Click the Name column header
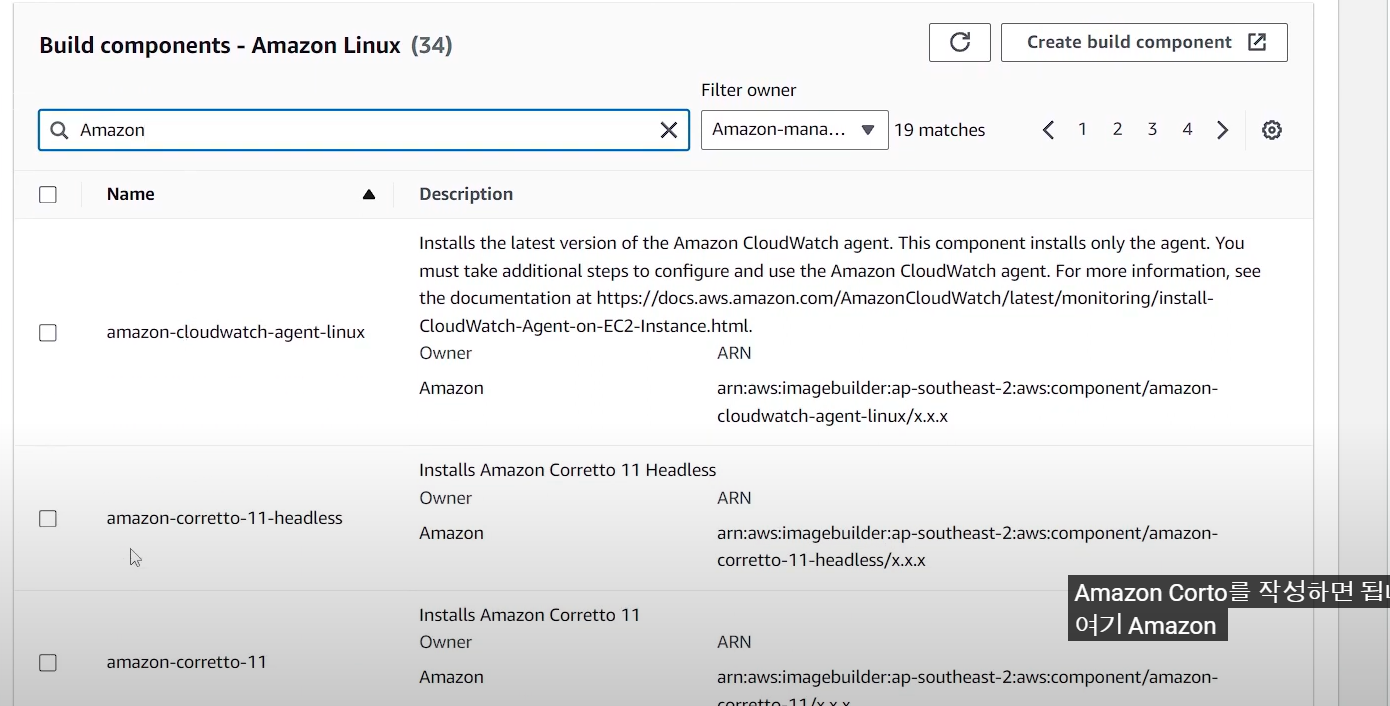The height and width of the screenshot is (706, 1390). (x=131, y=194)
